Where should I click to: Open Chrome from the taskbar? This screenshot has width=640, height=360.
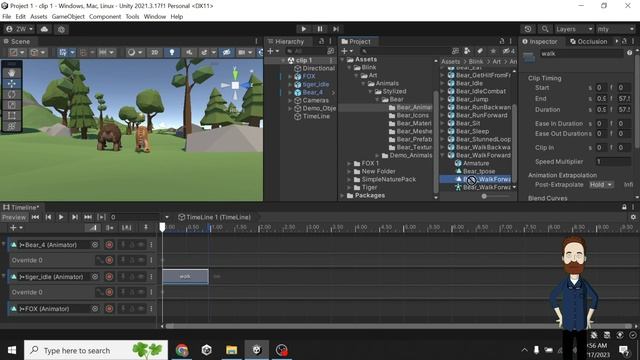click(x=182, y=350)
